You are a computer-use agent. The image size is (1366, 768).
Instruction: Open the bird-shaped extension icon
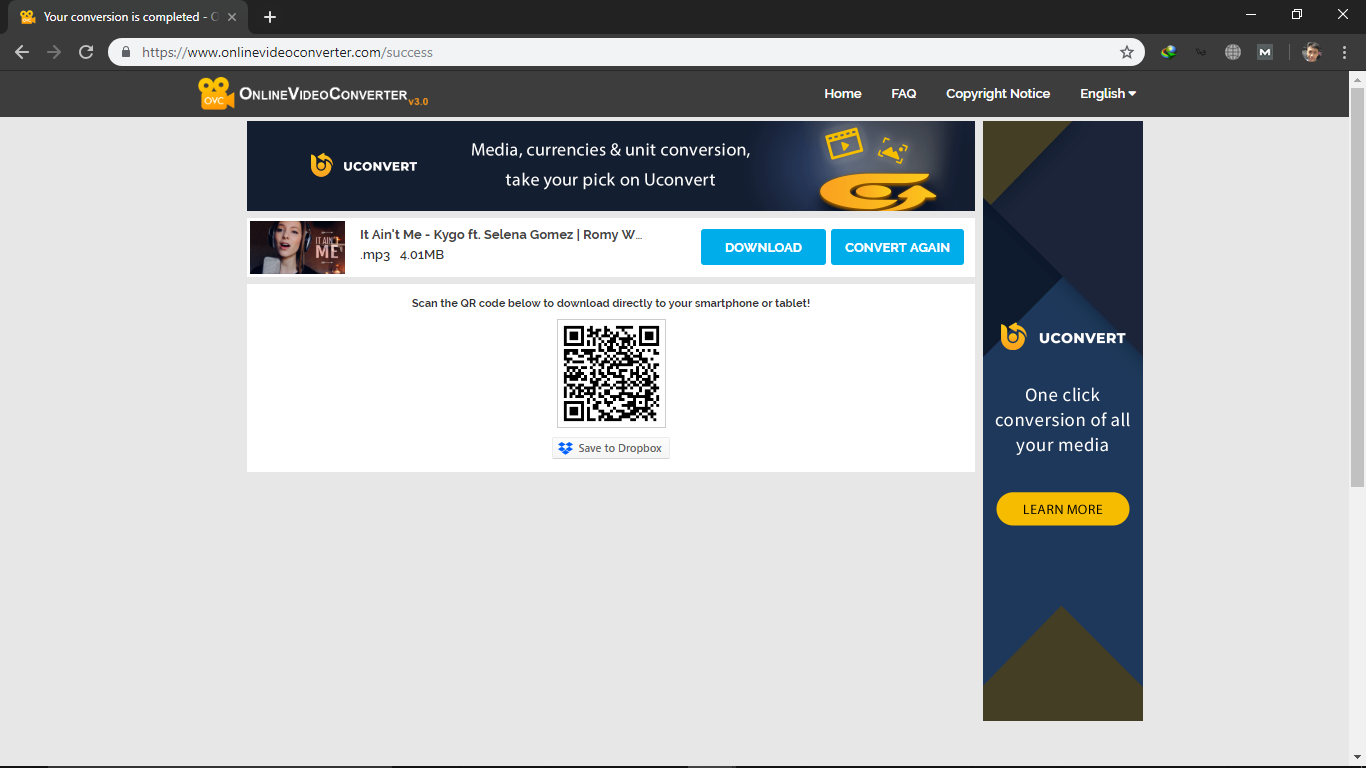[x=1201, y=52]
